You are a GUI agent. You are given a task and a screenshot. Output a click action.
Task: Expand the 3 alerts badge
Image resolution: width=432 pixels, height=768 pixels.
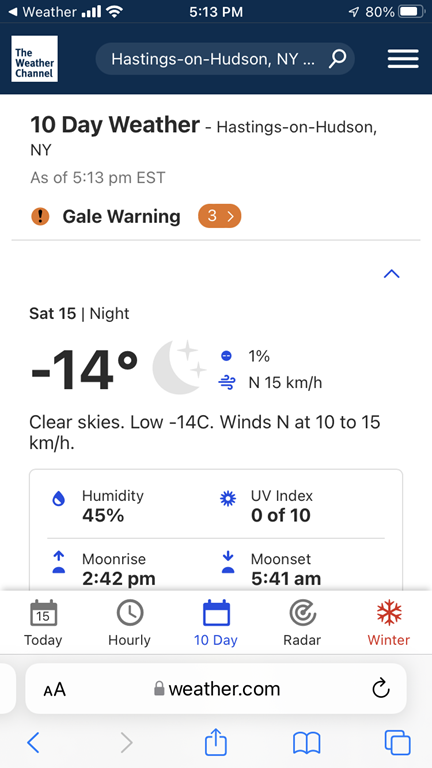coord(219,216)
